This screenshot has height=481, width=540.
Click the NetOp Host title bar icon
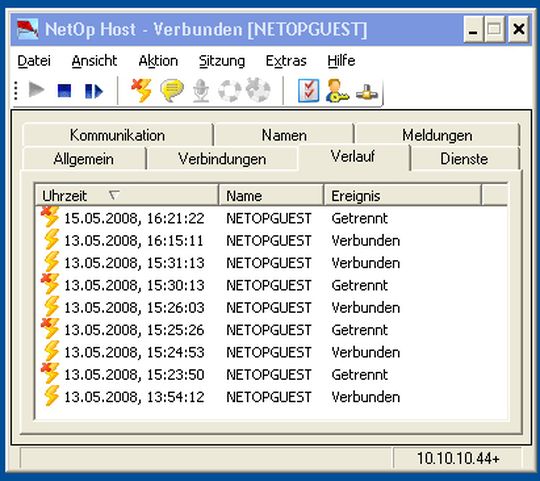[28, 29]
